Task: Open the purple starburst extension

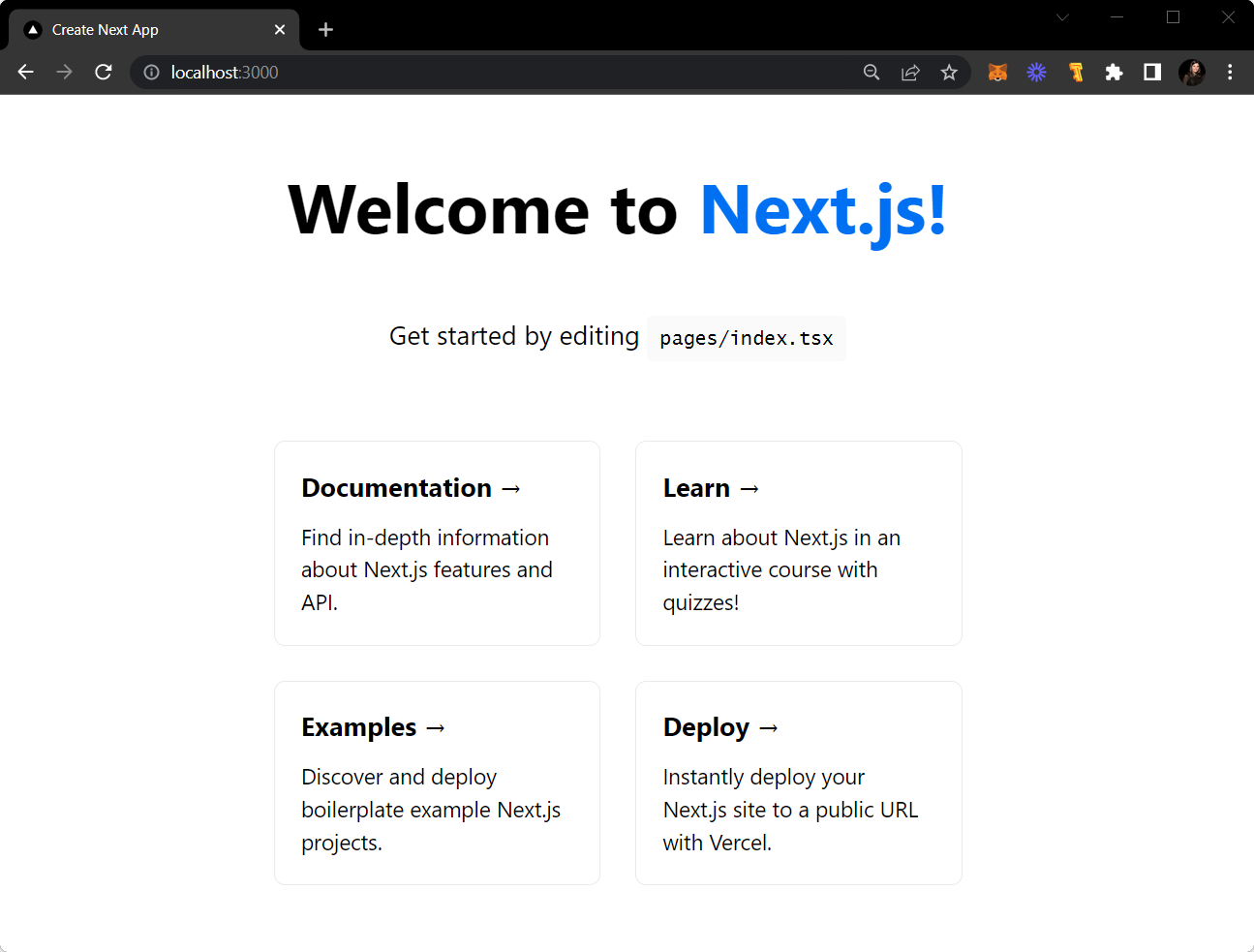Action: (1036, 73)
